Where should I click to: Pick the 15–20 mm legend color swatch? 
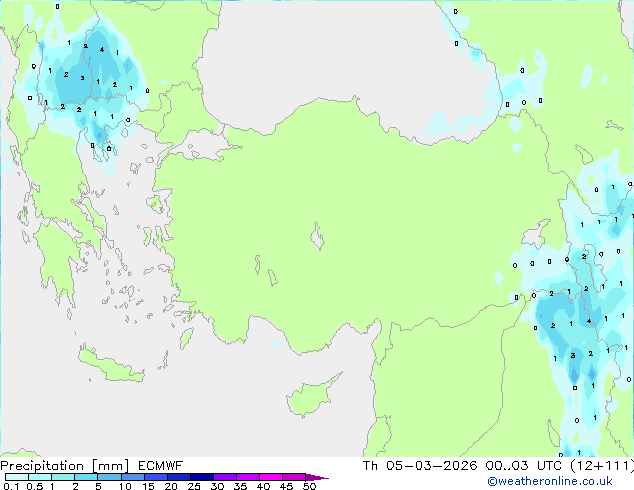155,477
